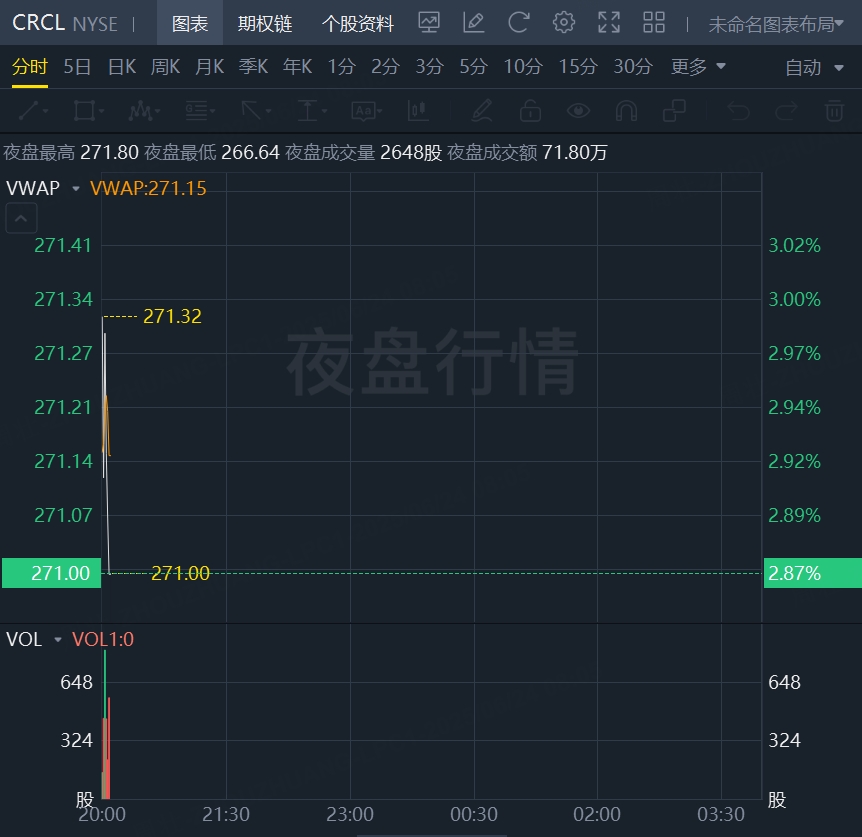The width and height of the screenshot is (862, 837).
Task: Select the candlestick marker tool
Action: (x=418, y=111)
